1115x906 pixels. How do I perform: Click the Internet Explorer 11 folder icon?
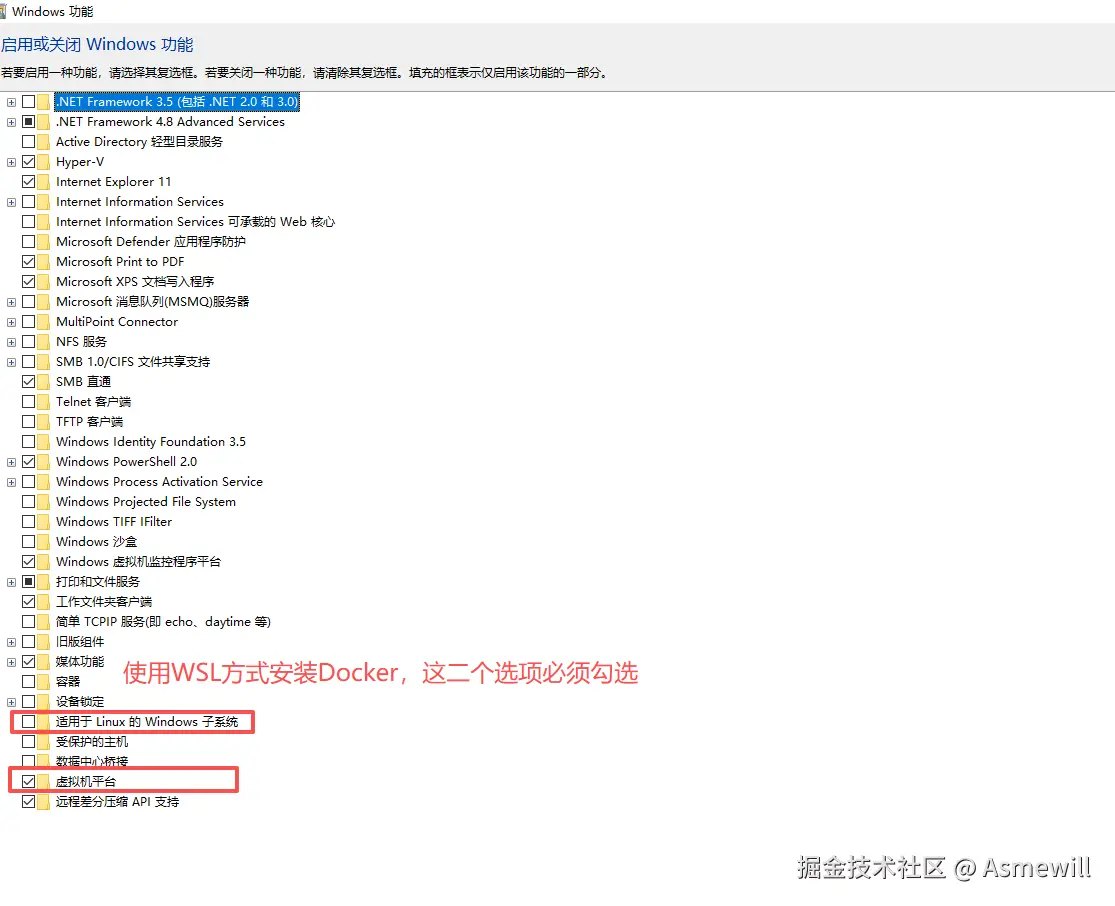pyautogui.click(x=43, y=182)
